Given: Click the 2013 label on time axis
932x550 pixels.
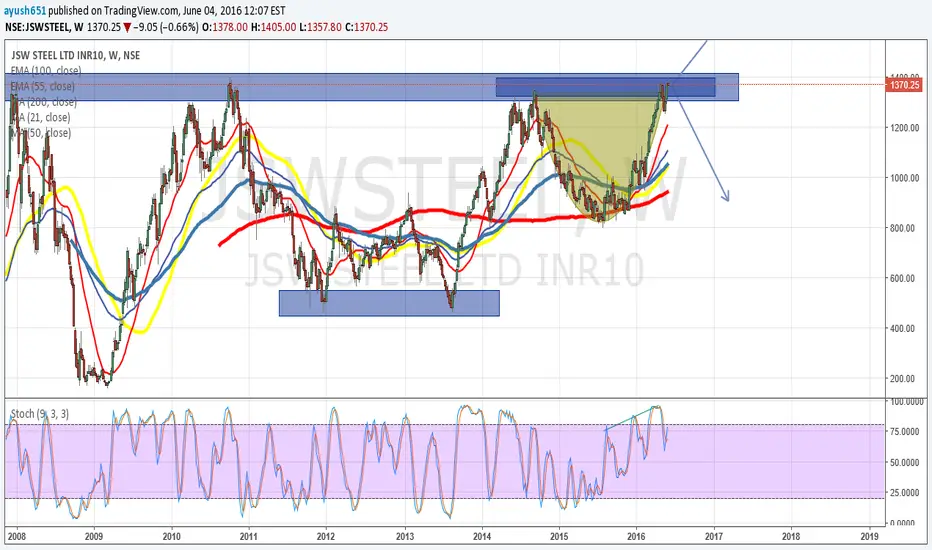Looking at the screenshot, I should pos(405,536).
